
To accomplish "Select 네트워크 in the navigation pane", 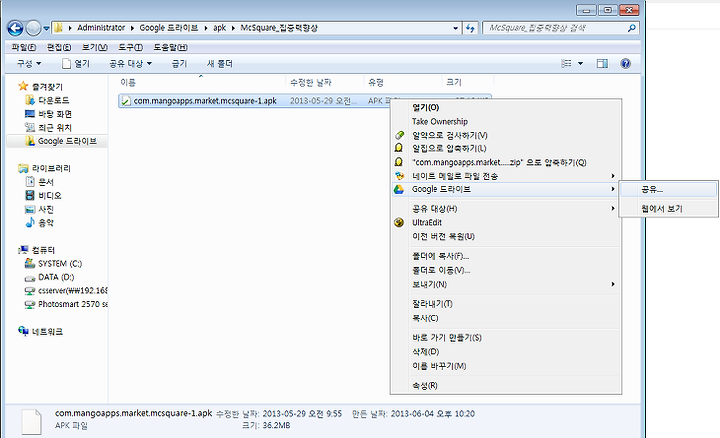I will tap(40, 331).
